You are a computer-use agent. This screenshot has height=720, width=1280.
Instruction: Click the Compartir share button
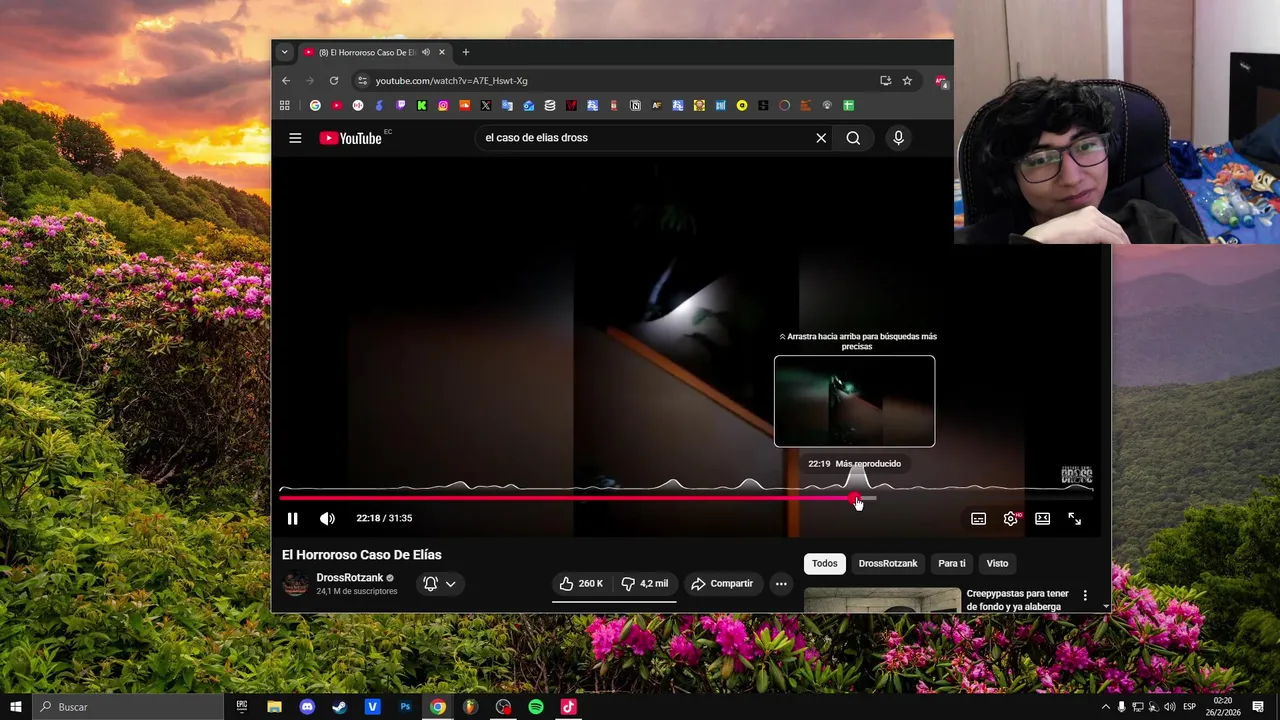pos(722,583)
